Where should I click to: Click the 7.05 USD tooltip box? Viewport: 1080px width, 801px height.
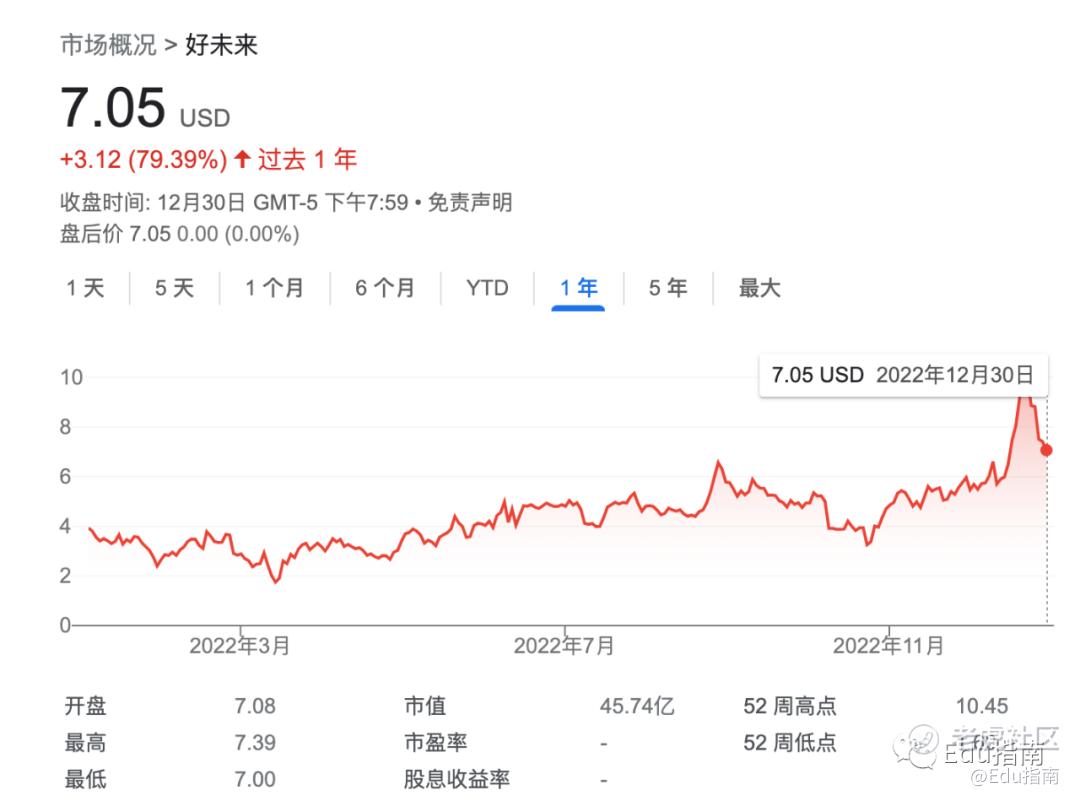click(903, 375)
